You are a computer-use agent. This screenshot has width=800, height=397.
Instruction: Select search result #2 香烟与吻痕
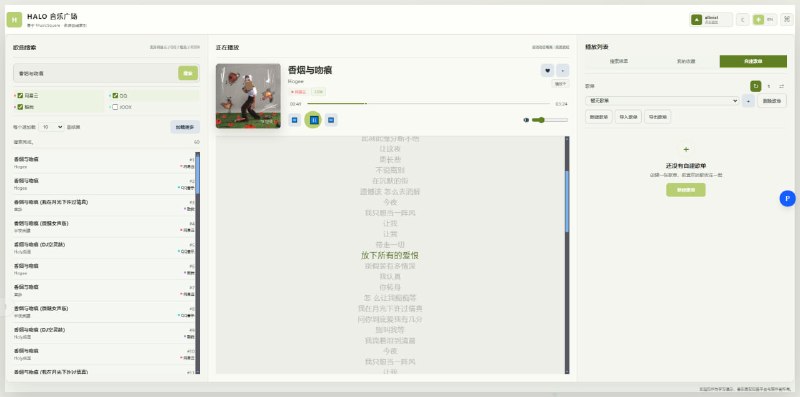point(104,184)
